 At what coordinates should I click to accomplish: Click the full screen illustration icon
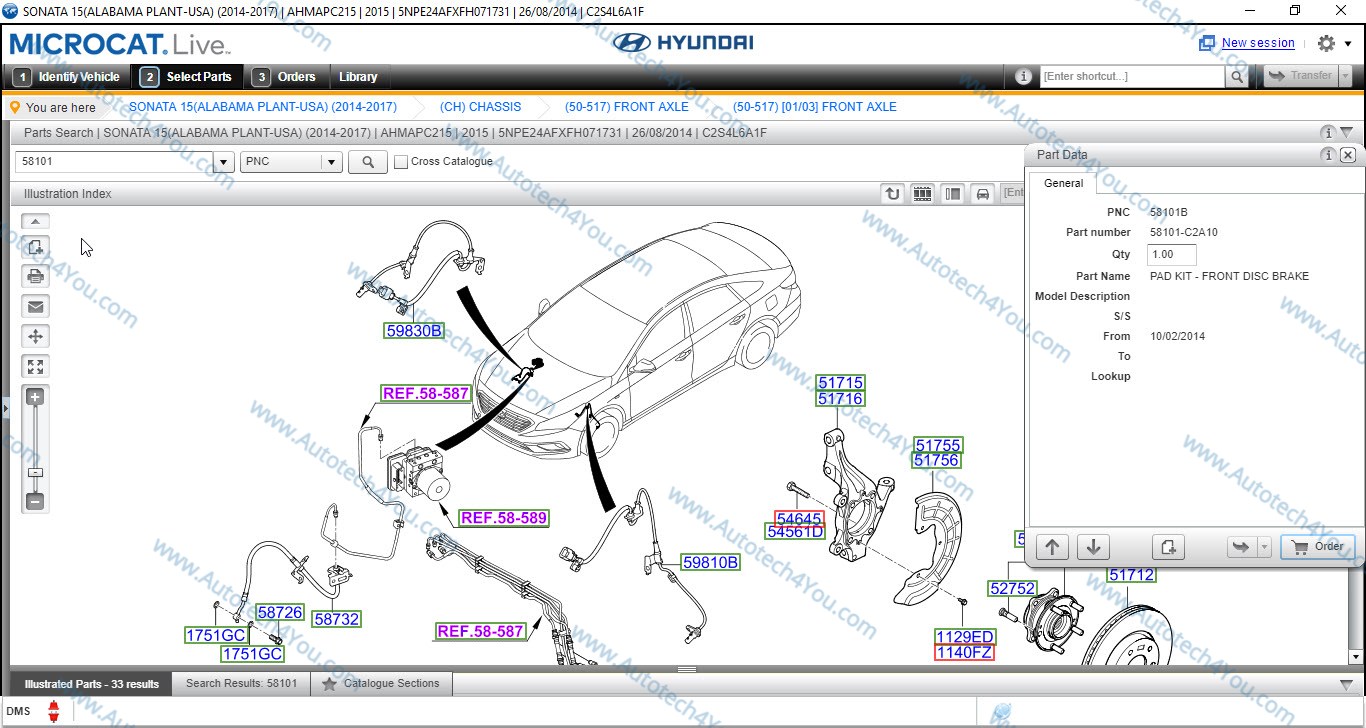coord(35,366)
